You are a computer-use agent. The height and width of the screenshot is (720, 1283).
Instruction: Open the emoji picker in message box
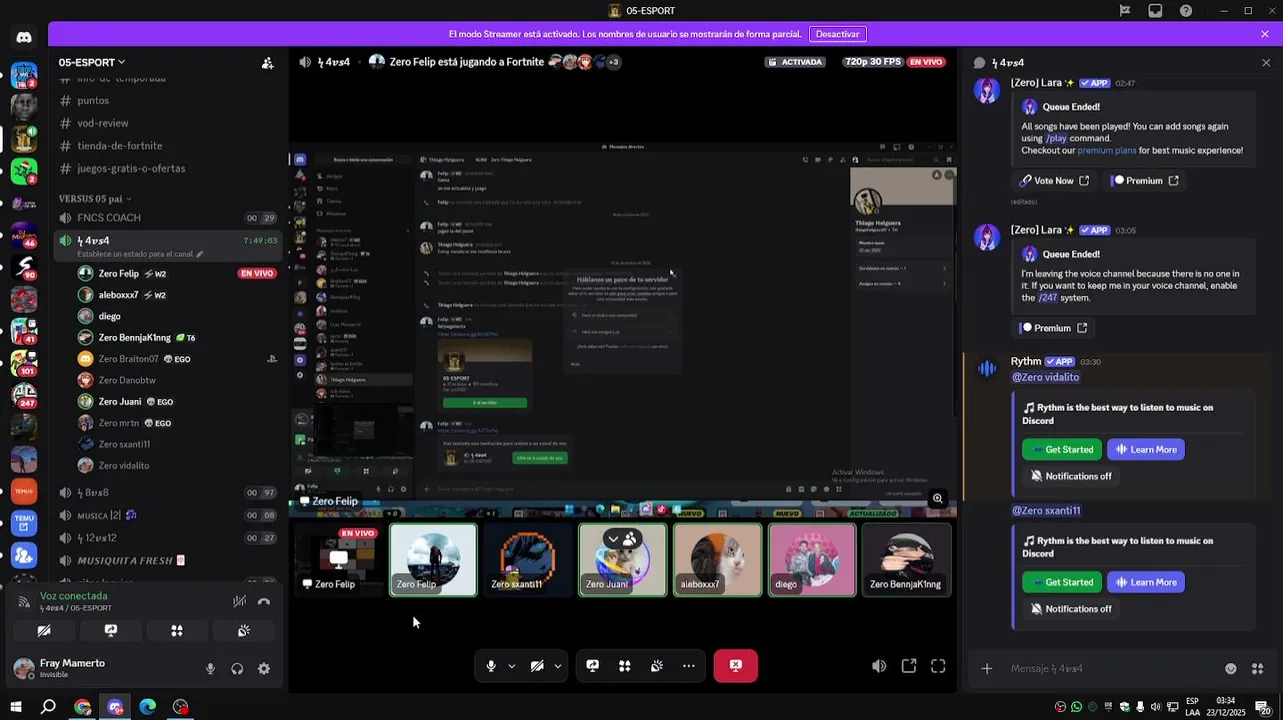(1231, 668)
